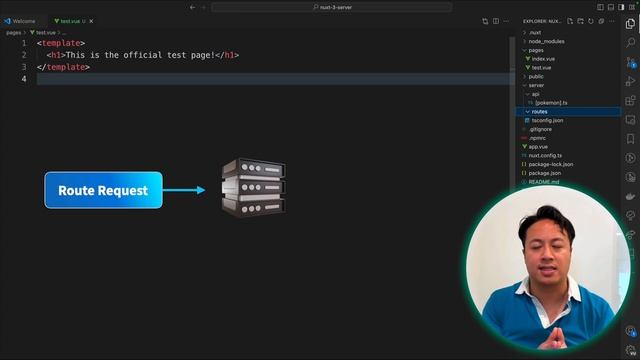This screenshot has height=360, width=640.
Task: Open the .gitignore file
Action: [x=540, y=129]
